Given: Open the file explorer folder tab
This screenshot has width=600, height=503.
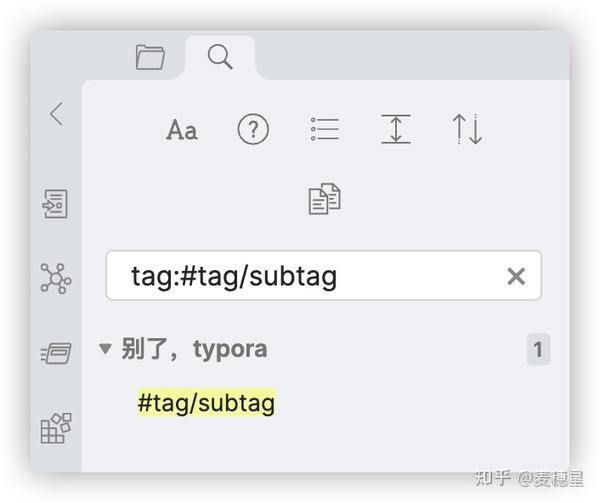Looking at the screenshot, I should pyautogui.click(x=150, y=58).
